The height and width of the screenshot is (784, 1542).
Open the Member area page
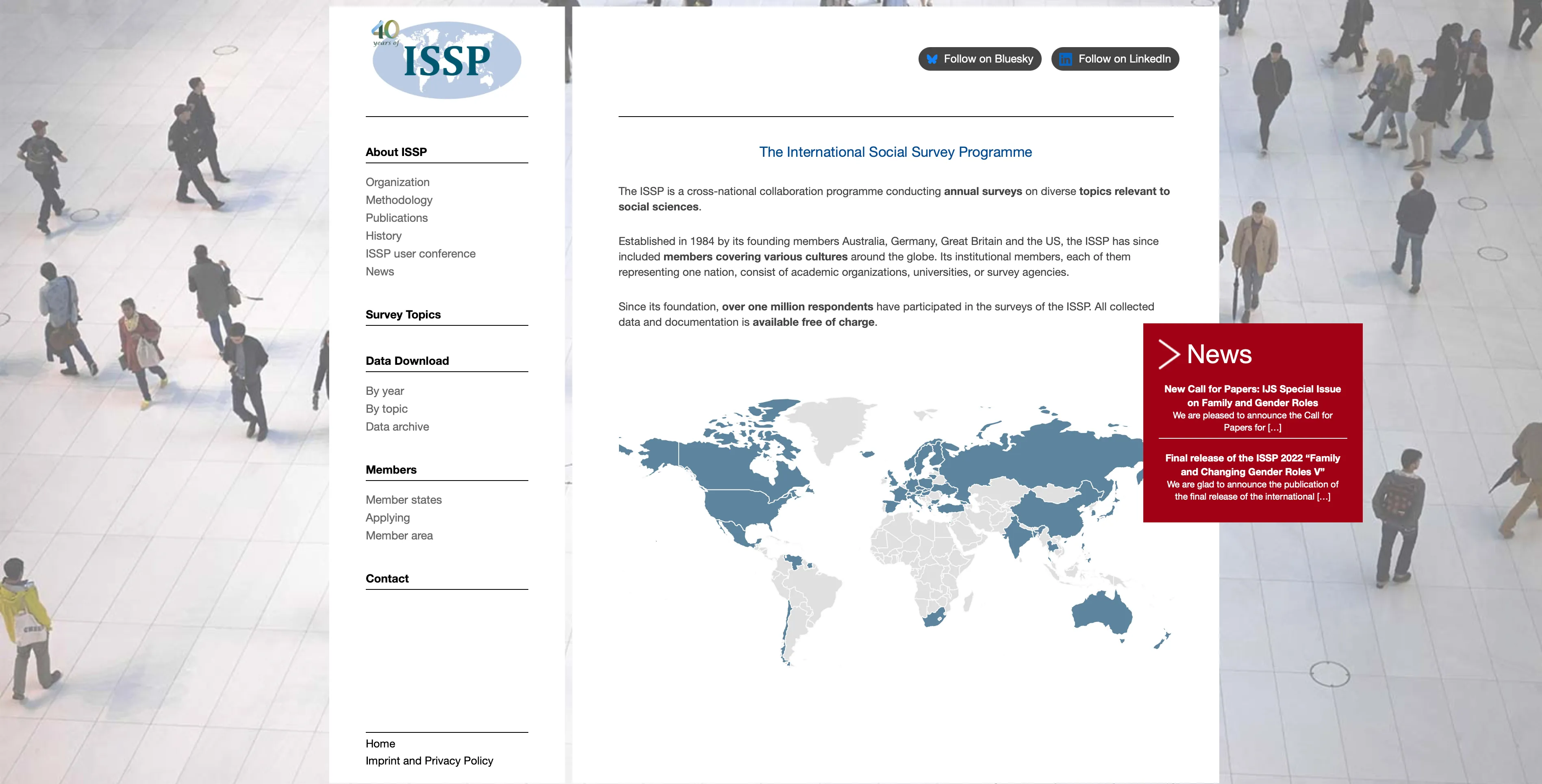pos(399,536)
